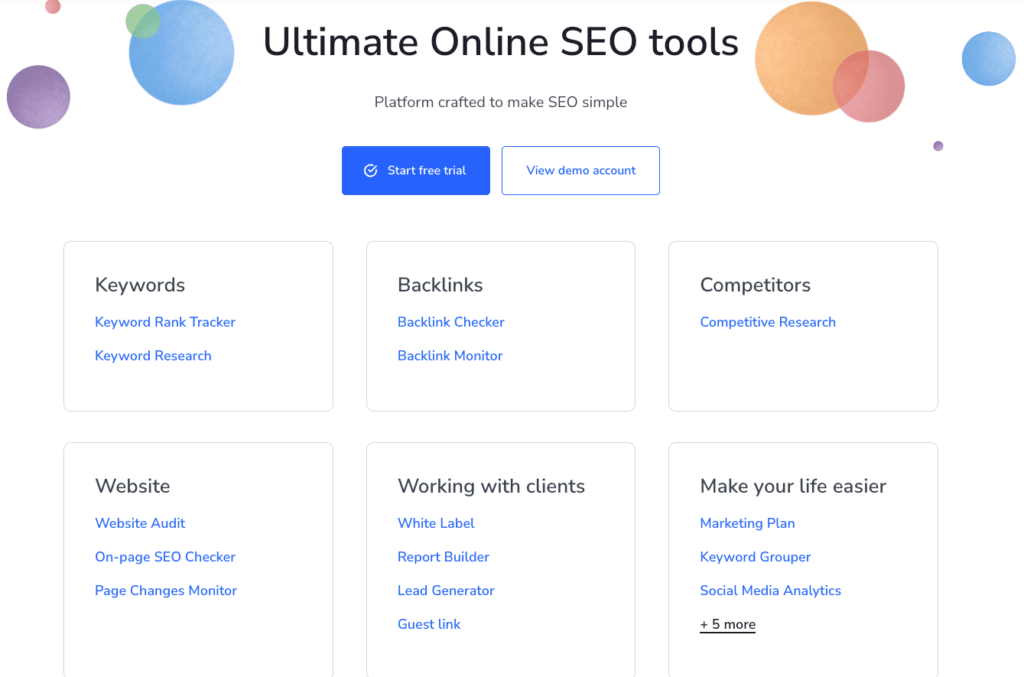Go to the Keyword Research tool
The height and width of the screenshot is (677, 1024).
pyautogui.click(x=153, y=356)
